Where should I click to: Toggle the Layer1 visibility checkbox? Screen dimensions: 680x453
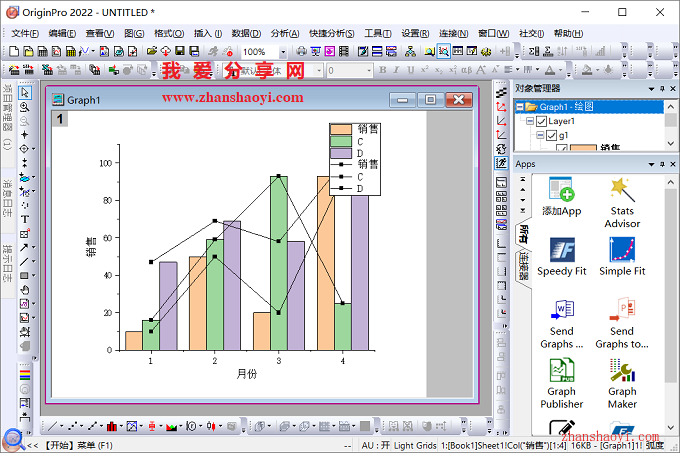point(541,121)
